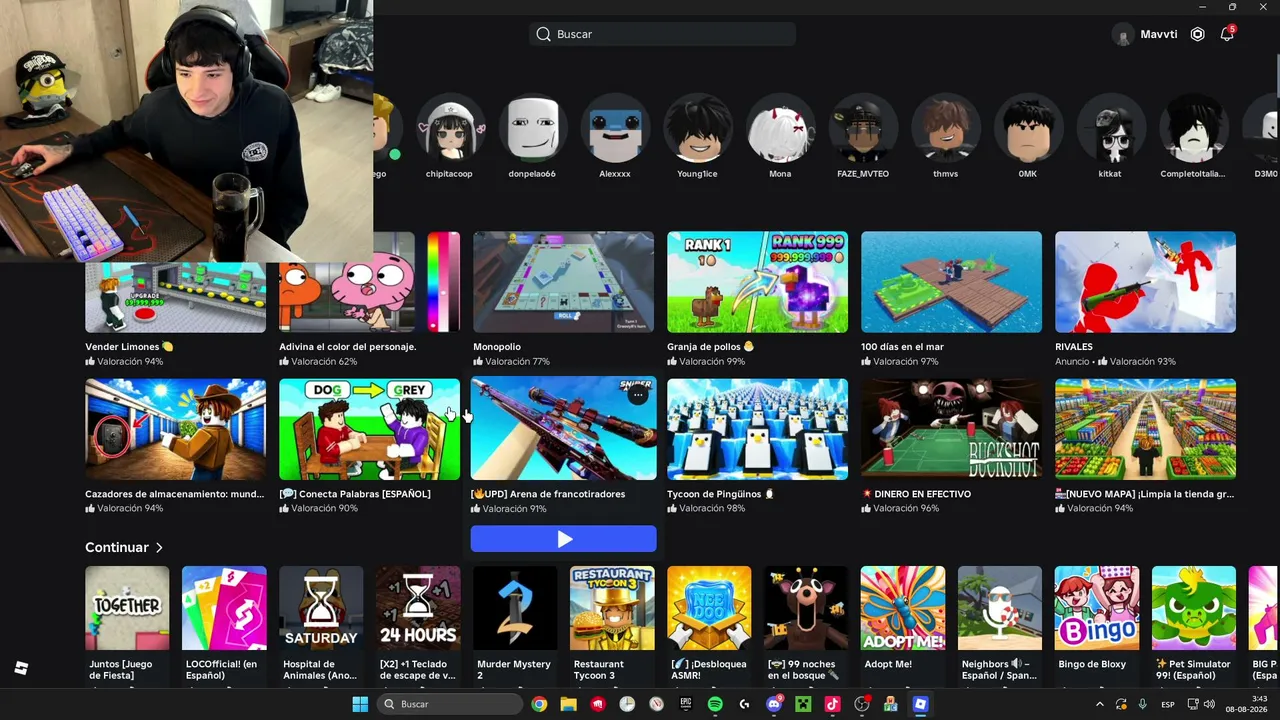
Task: Open the Mavvti username link
Action: pos(1159,34)
